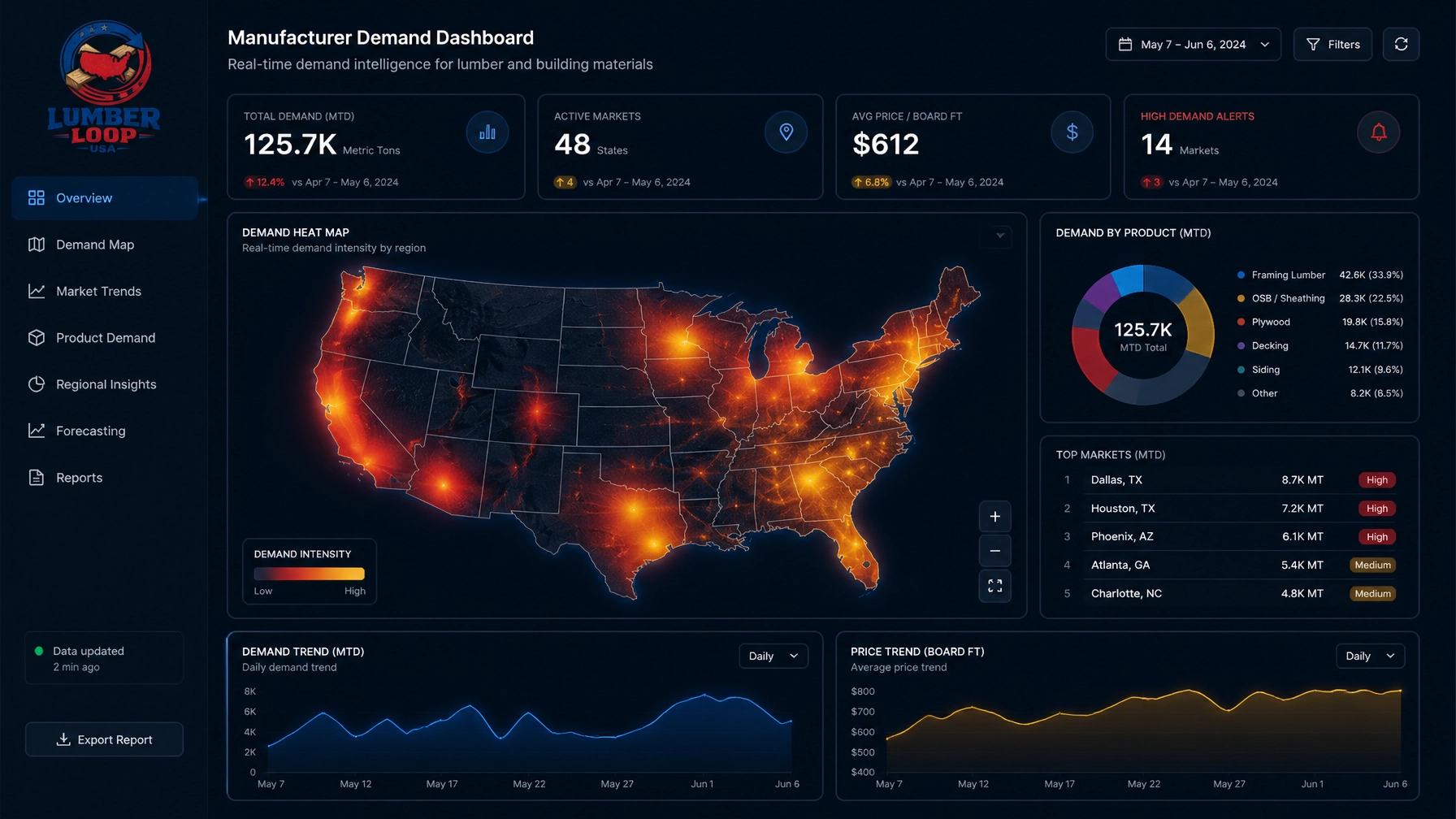This screenshot has height=819, width=1456.
Task: Navigate to Regional Insights
Action: (105, 384)
